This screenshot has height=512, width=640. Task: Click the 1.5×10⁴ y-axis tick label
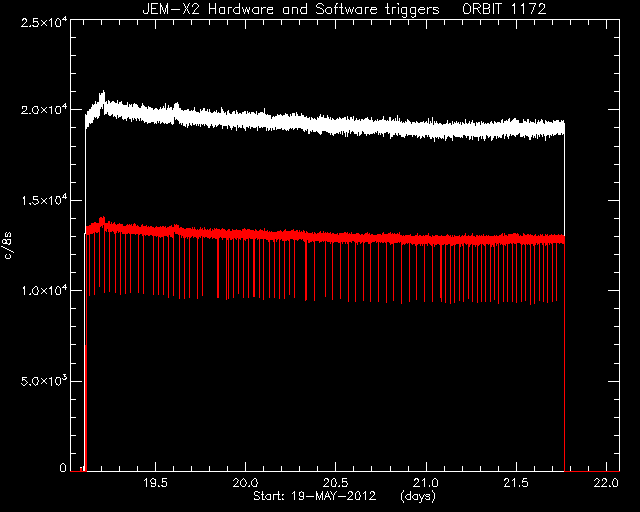point(44,200)
